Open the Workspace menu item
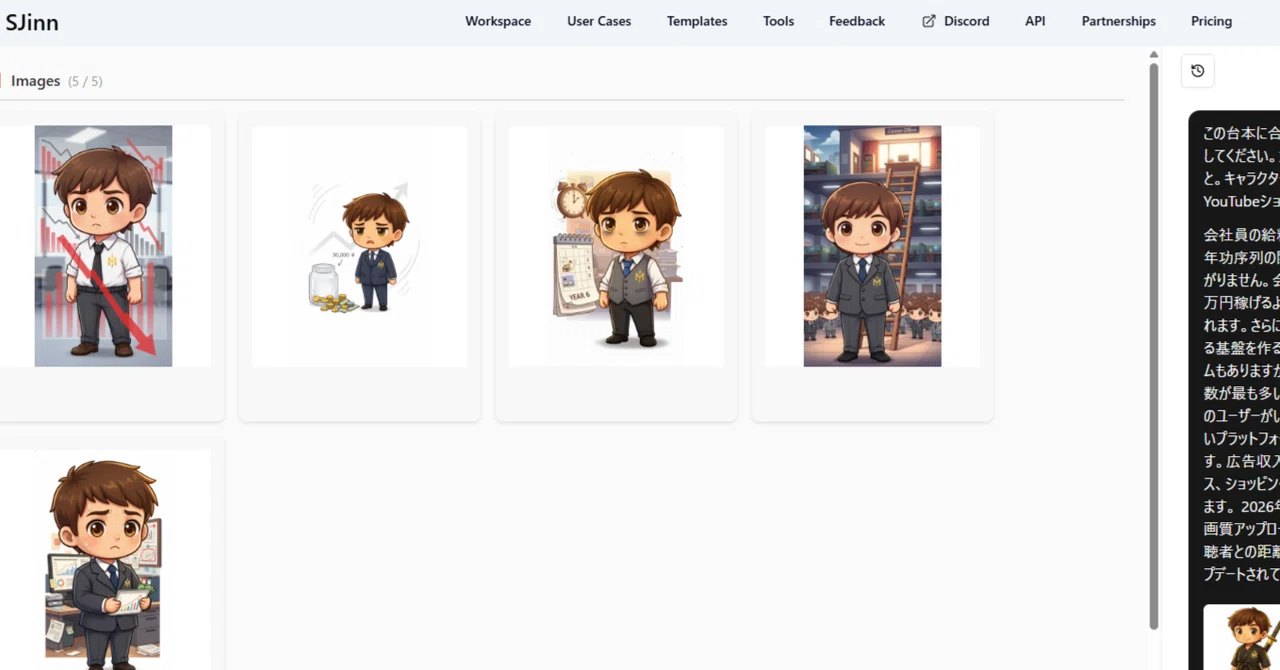Screen dimensions: 1280x670 tap(498, 21)
